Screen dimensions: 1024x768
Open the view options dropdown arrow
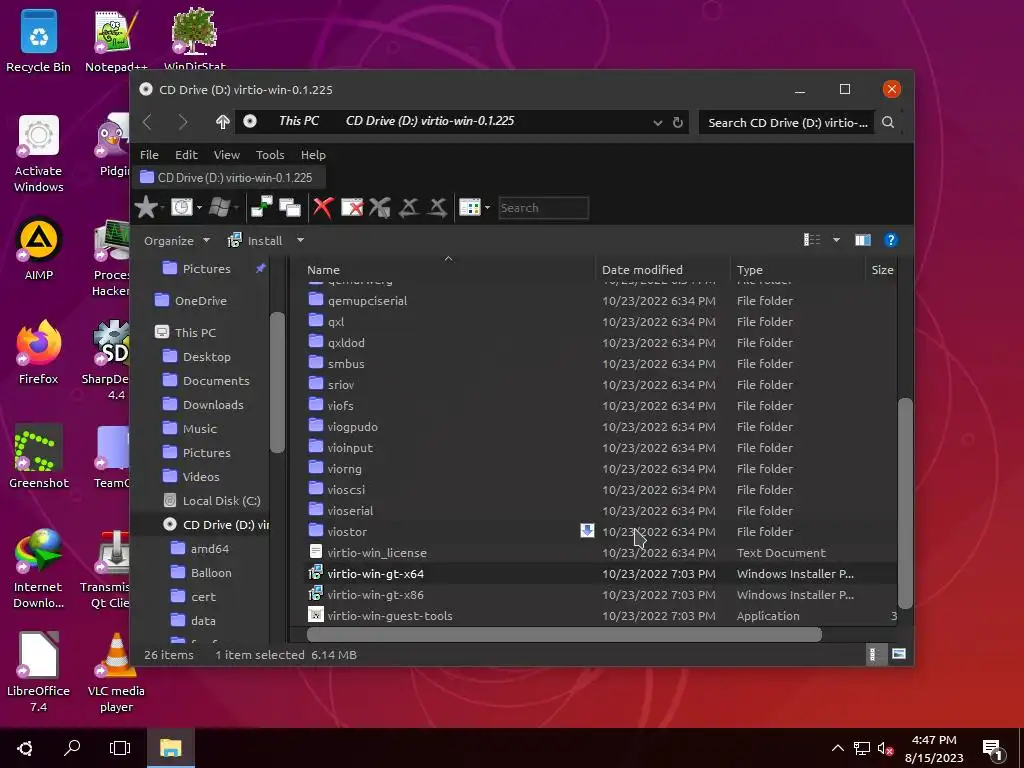[x=836, y=240]
